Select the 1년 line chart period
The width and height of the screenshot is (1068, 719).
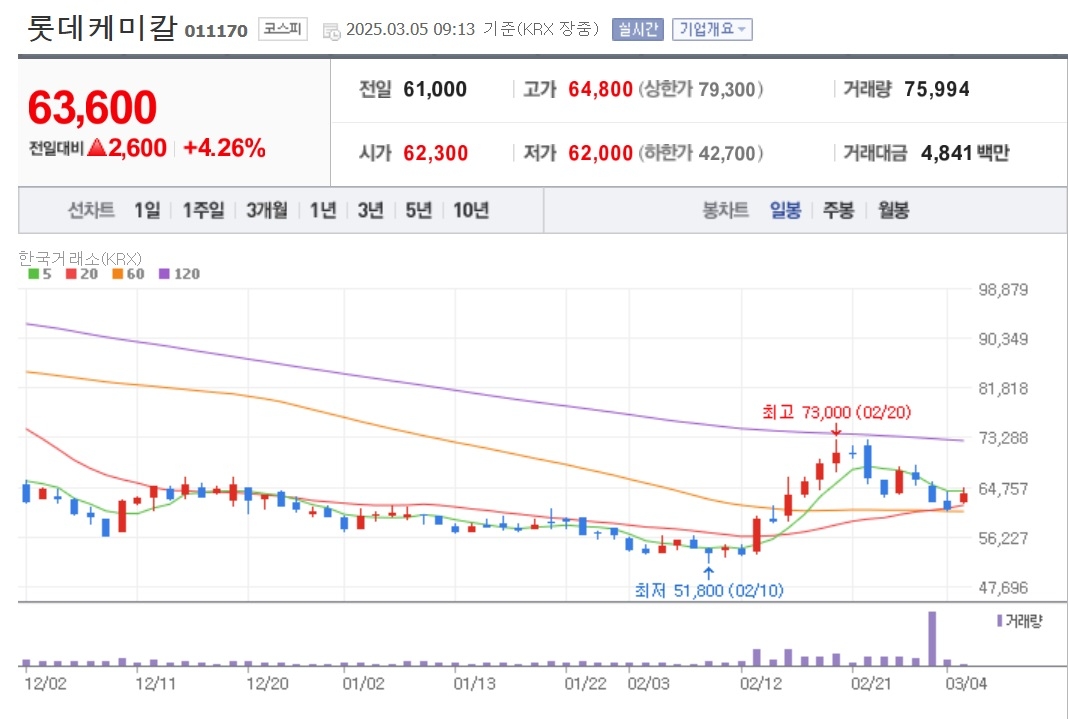point(323,210)
